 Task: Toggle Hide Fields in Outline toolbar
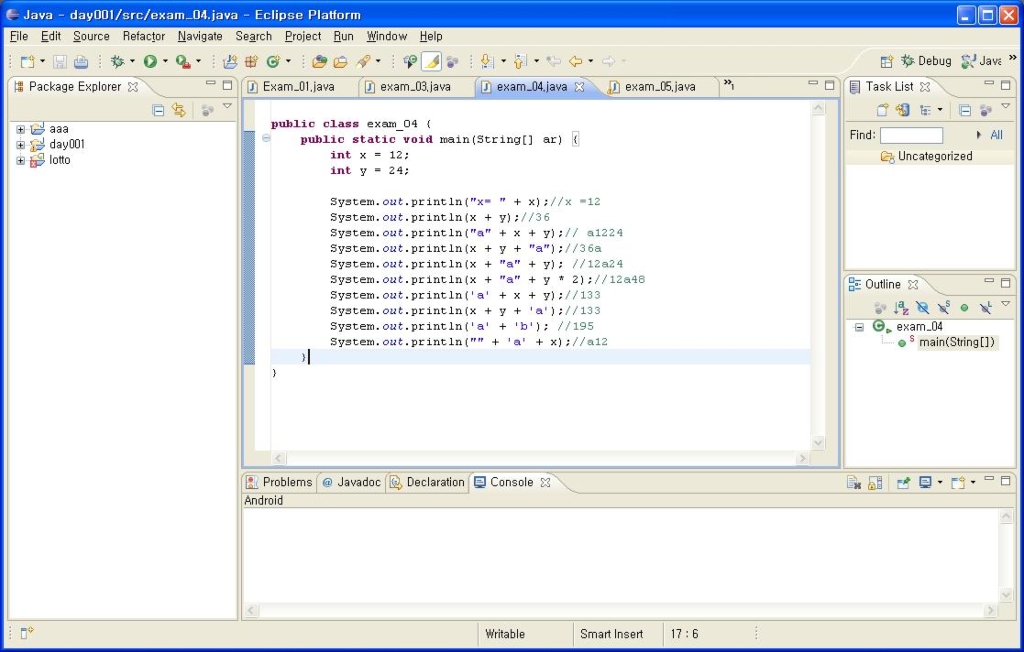coord(922,307)
